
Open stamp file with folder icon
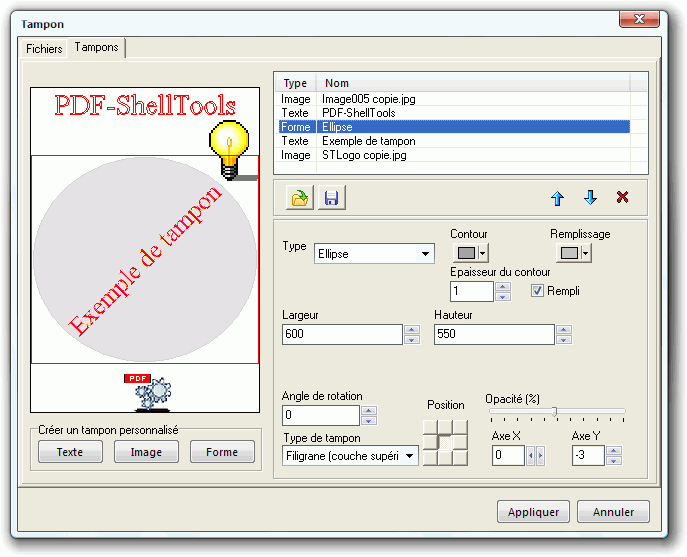pos(300,198)
